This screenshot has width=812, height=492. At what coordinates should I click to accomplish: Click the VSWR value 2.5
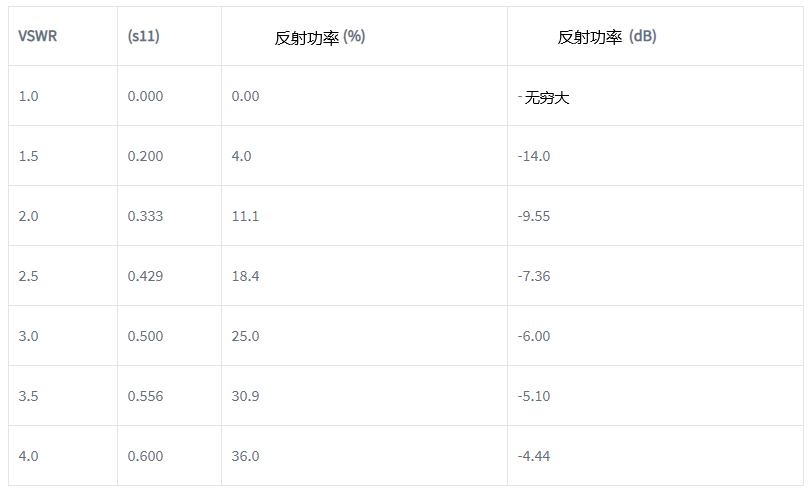tap(28, 276)
